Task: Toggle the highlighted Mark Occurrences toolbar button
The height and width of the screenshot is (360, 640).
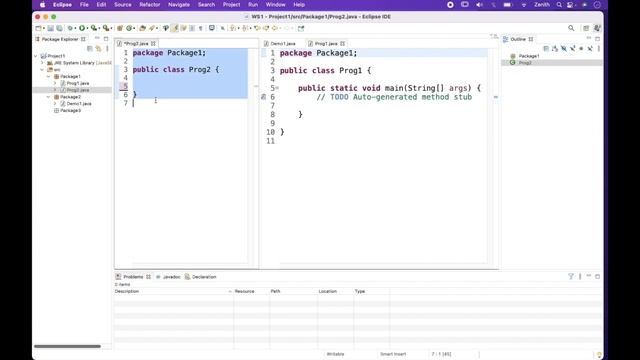Action: (x=175, y=28)
